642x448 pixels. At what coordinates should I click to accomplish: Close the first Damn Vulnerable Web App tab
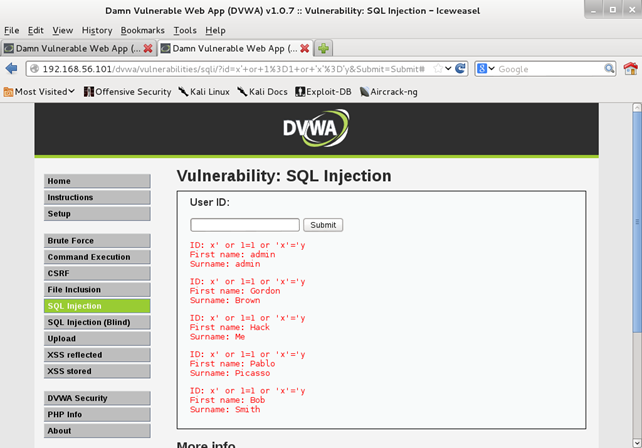click(x=148, y=48)
